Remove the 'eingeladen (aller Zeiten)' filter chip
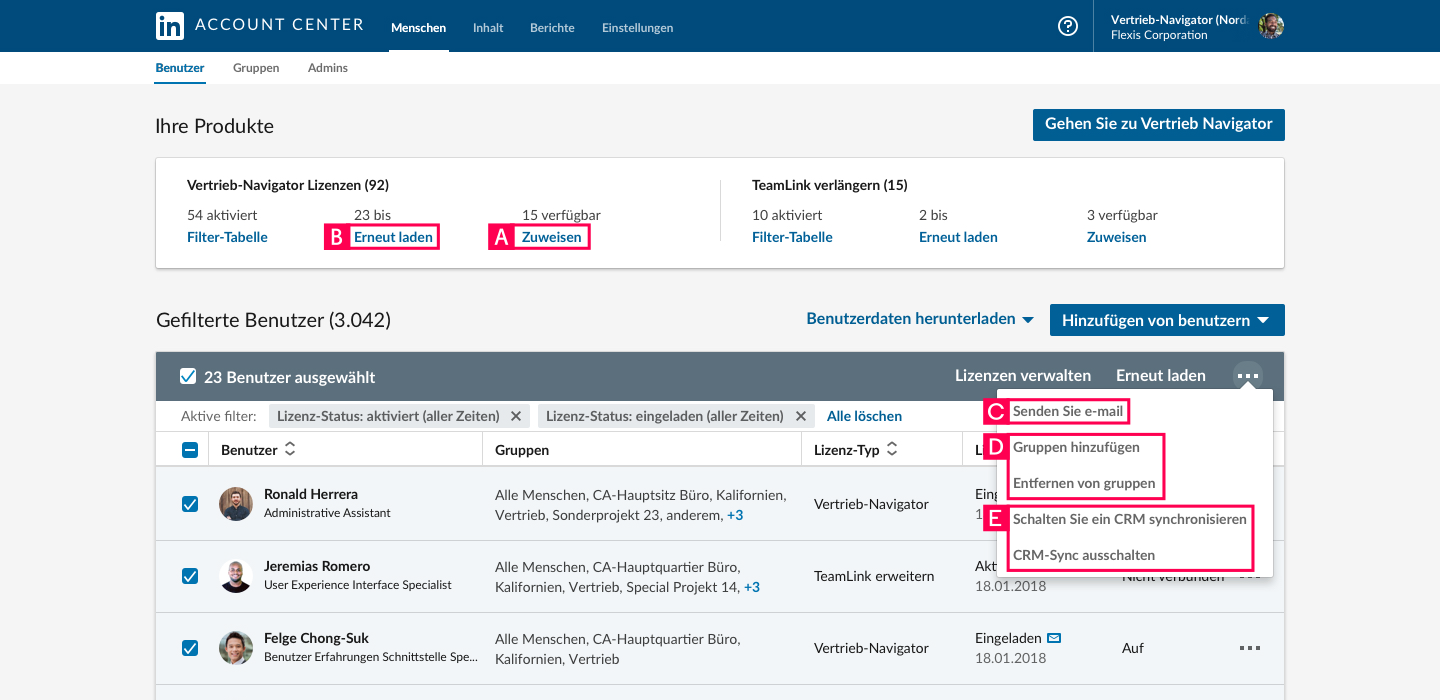The image size is (1440, 700). 800,416
